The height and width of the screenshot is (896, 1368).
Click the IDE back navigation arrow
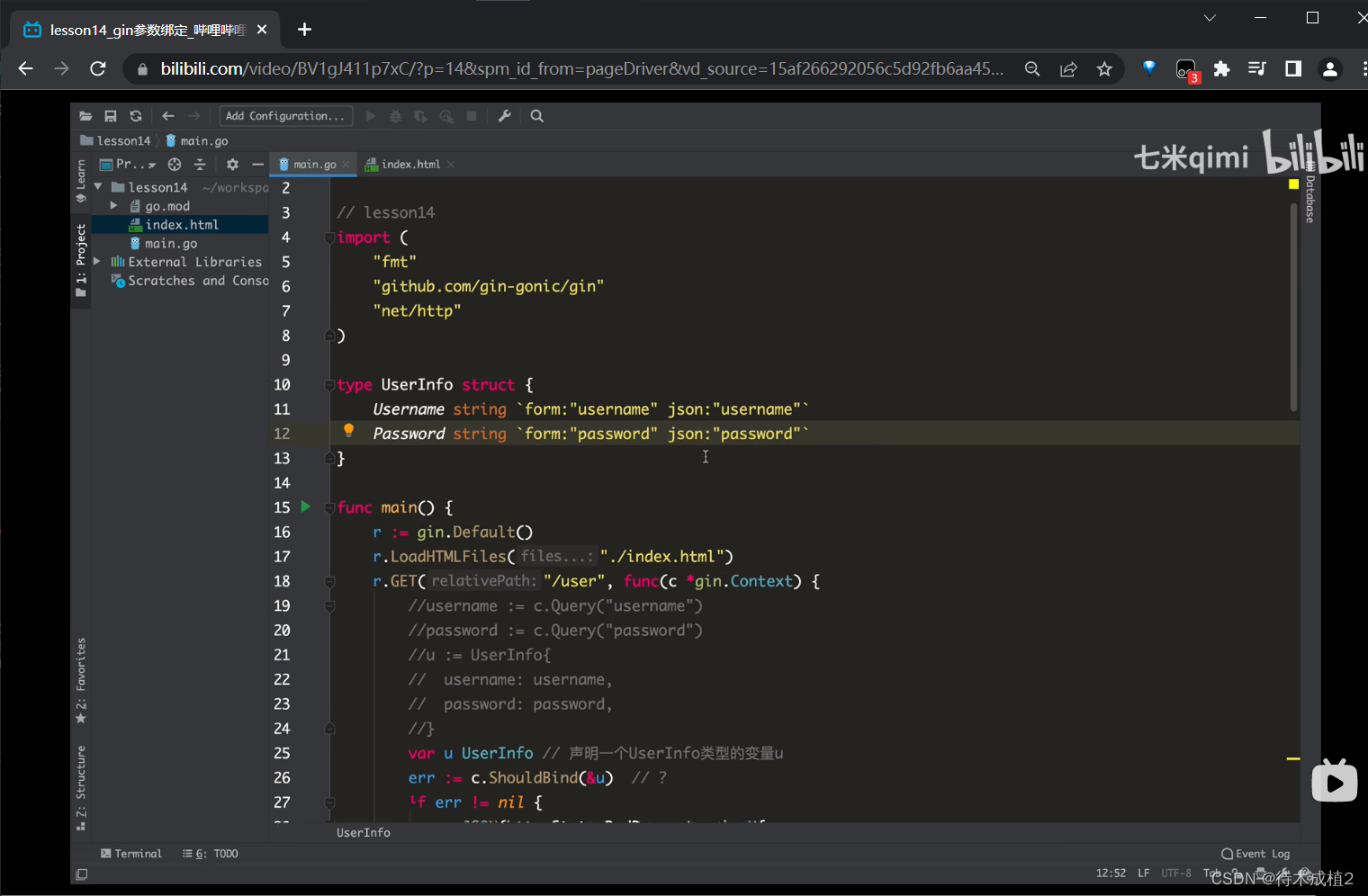[168, 116]
